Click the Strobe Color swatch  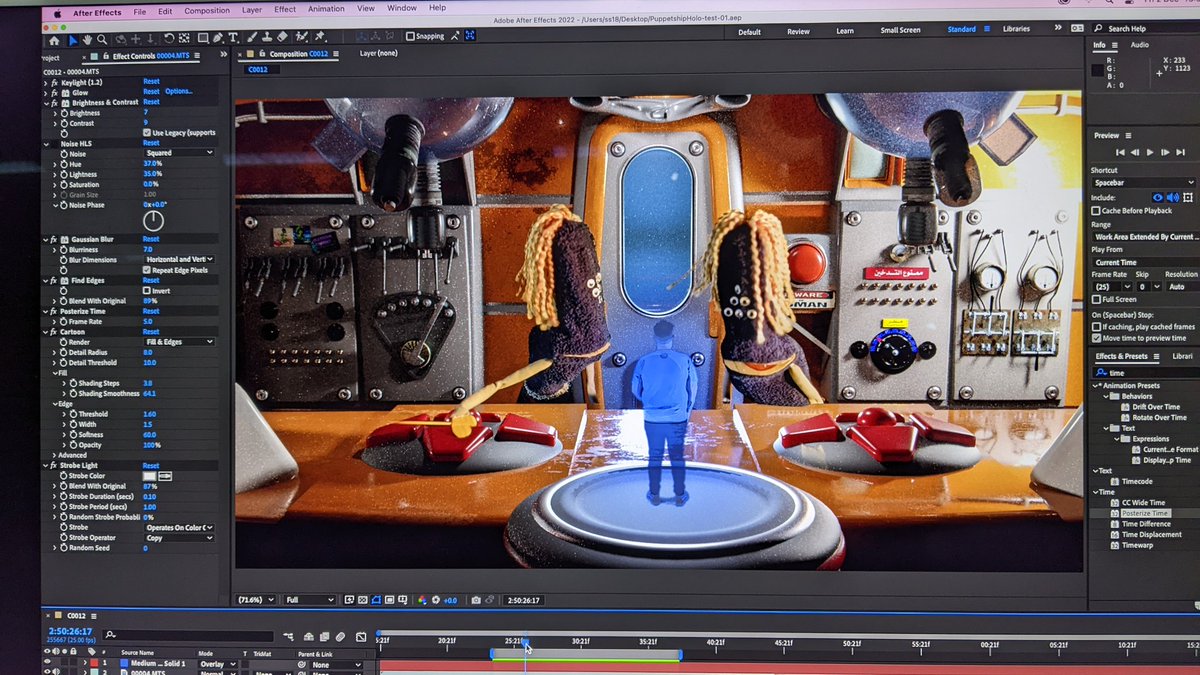(149, 476)
